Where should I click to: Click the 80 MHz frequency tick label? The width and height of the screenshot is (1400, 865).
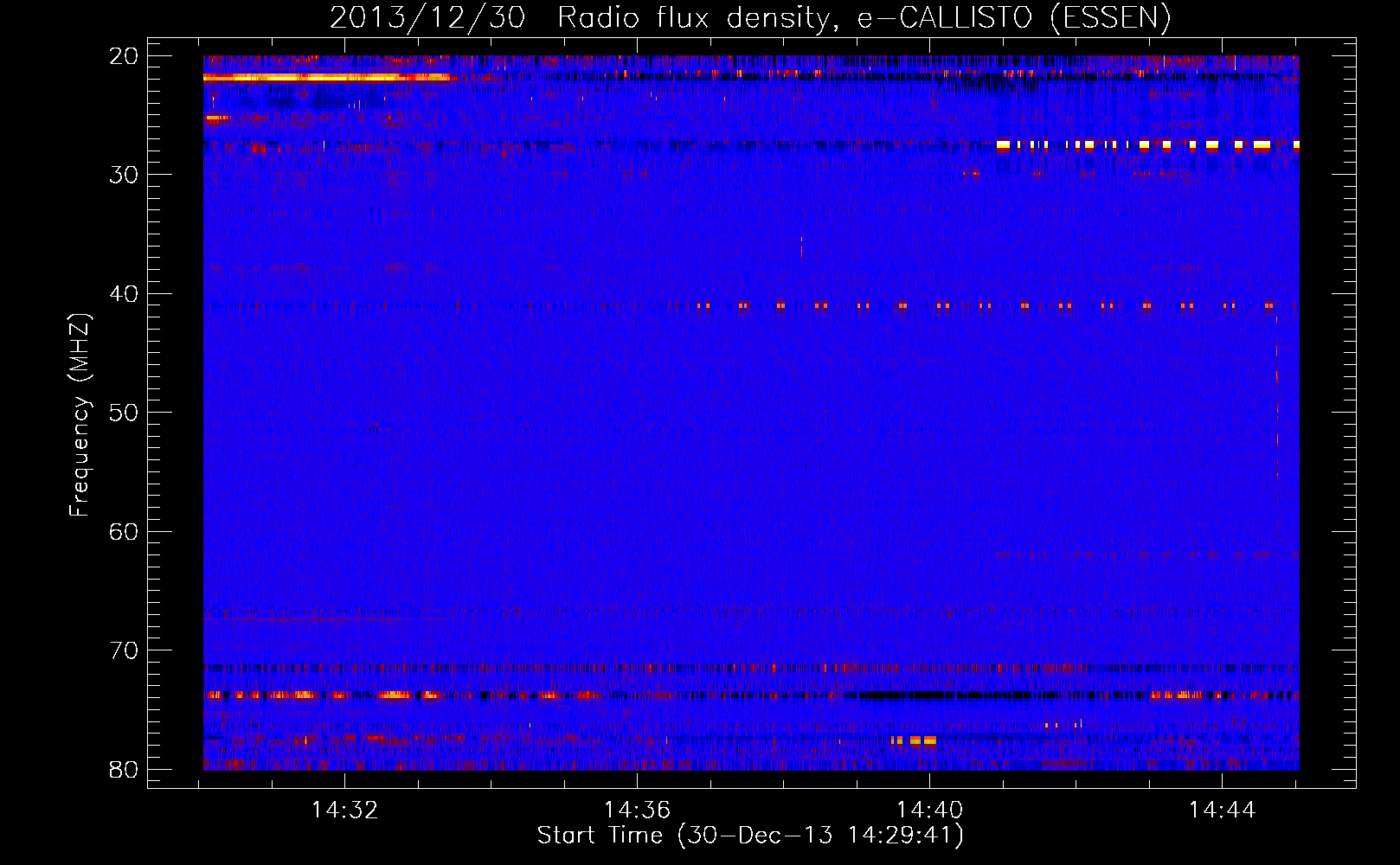coord(124,770)
